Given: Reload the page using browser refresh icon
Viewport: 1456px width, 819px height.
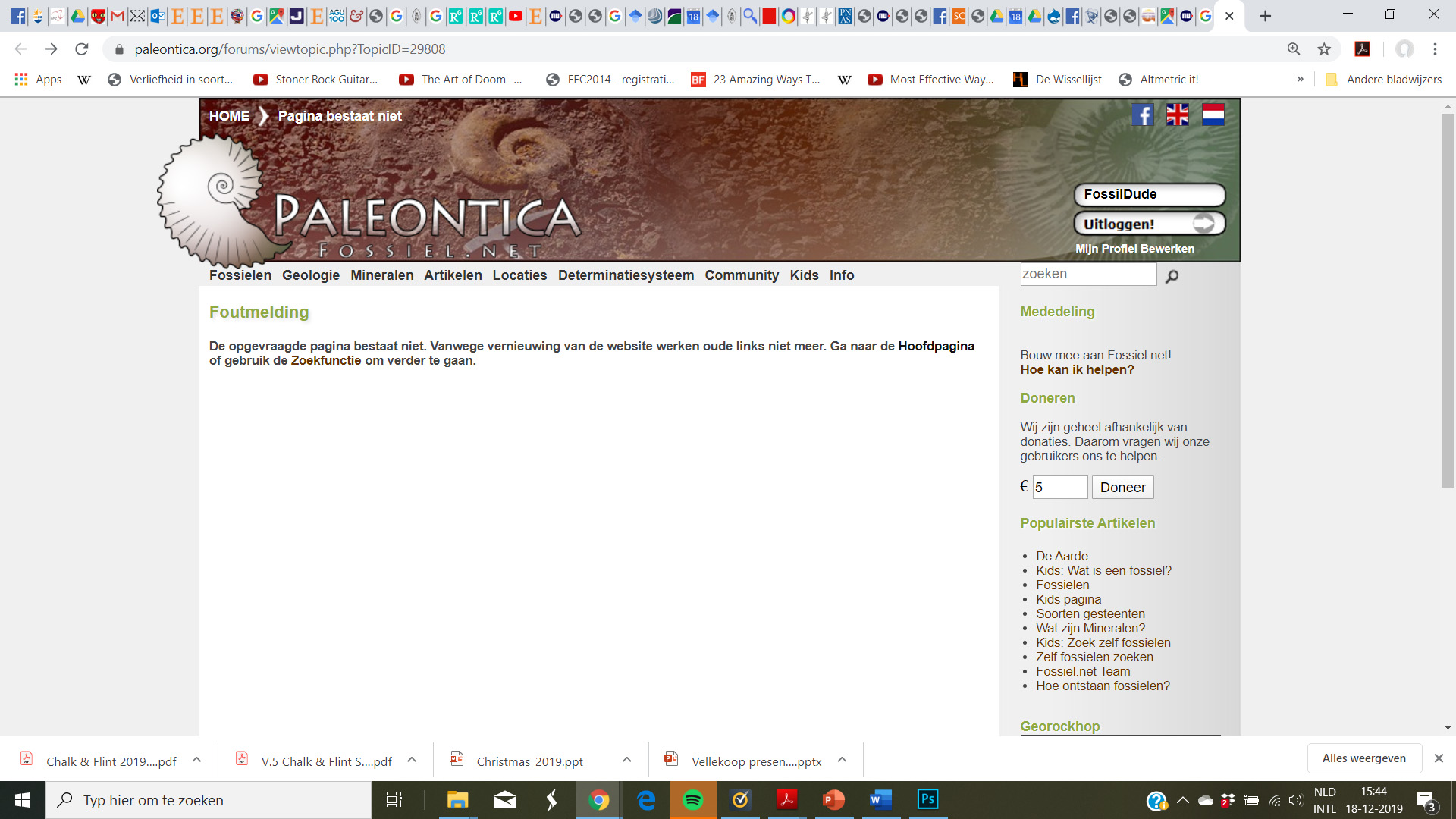Looking at the screenshot, I should tap(82, 49).
